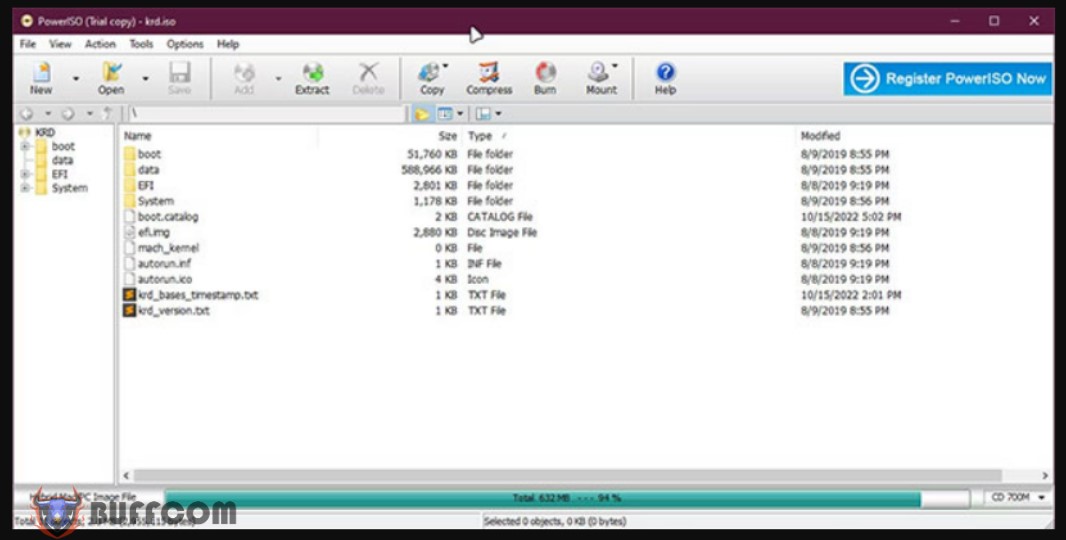1066x540 pixels.
Task: Click the Extract toolbar icon
Action: coord(312,78)
